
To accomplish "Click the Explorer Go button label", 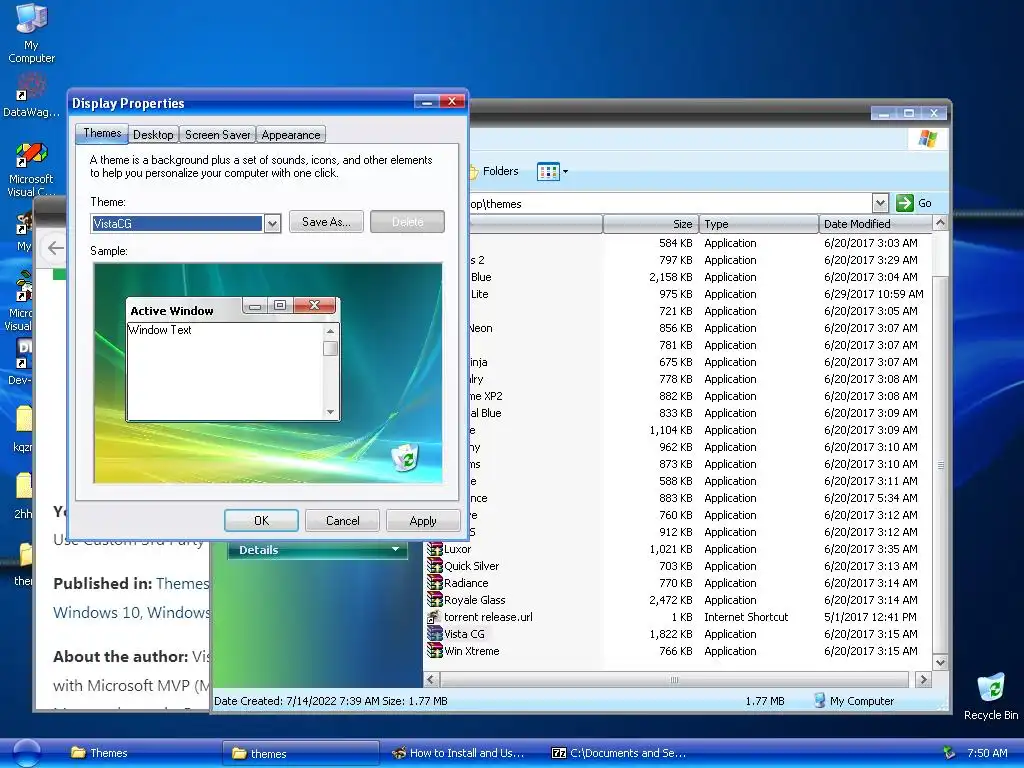I will point(925,203).
